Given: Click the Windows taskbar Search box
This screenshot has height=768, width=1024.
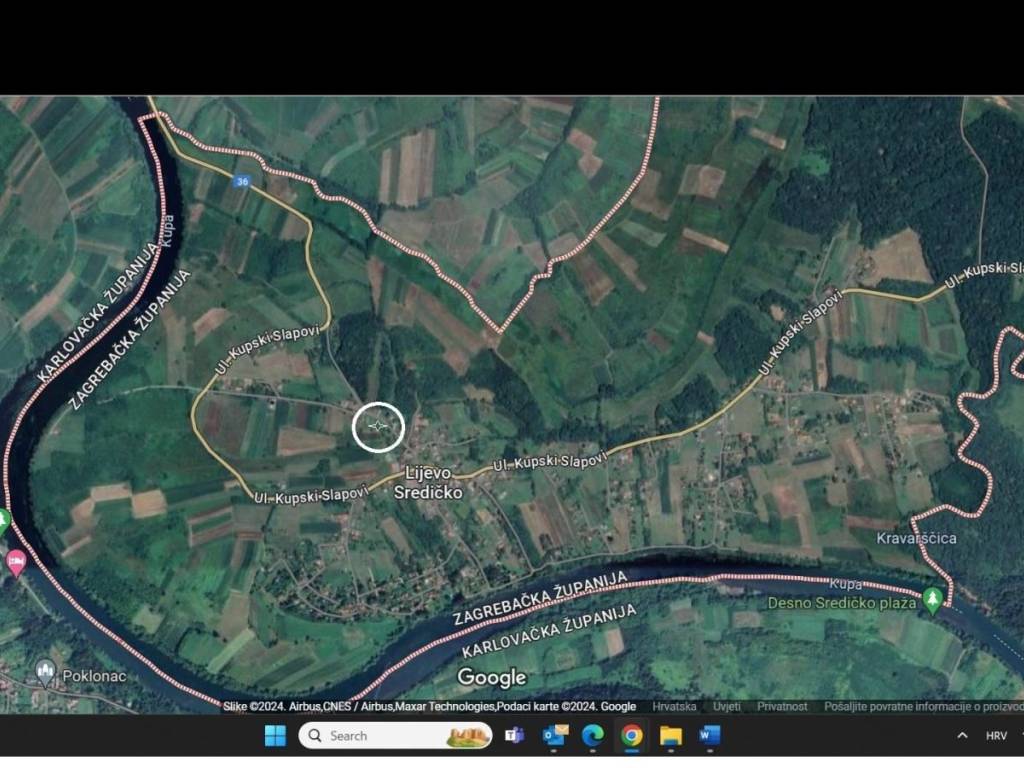Looking at the screenshot, I should pos(395,736).
